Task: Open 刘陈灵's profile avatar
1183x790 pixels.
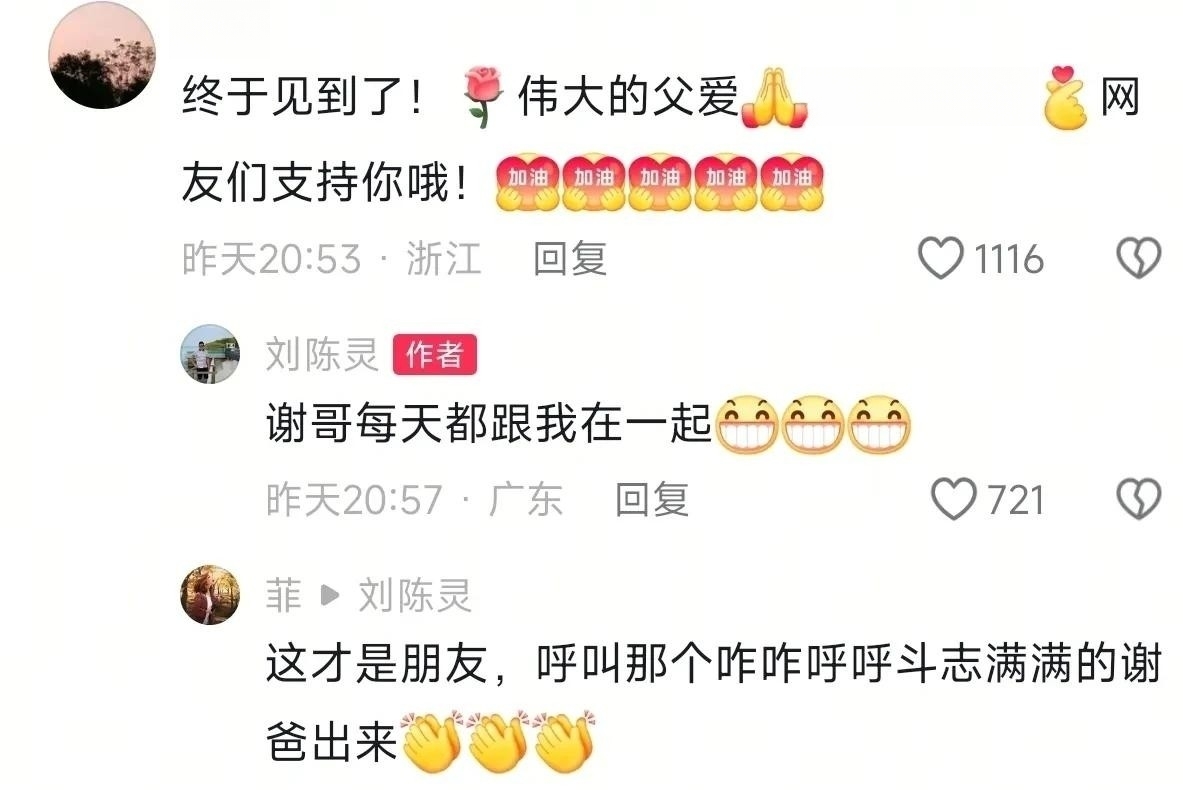Action: pyautogui.click(x=210, y=354)
